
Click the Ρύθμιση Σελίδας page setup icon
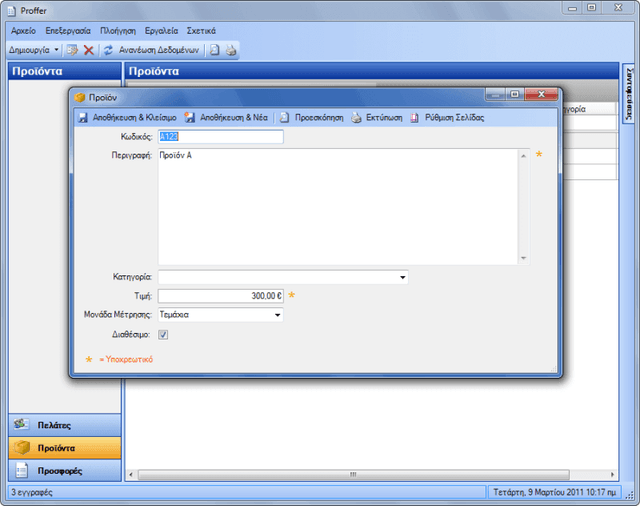(414, 118)
